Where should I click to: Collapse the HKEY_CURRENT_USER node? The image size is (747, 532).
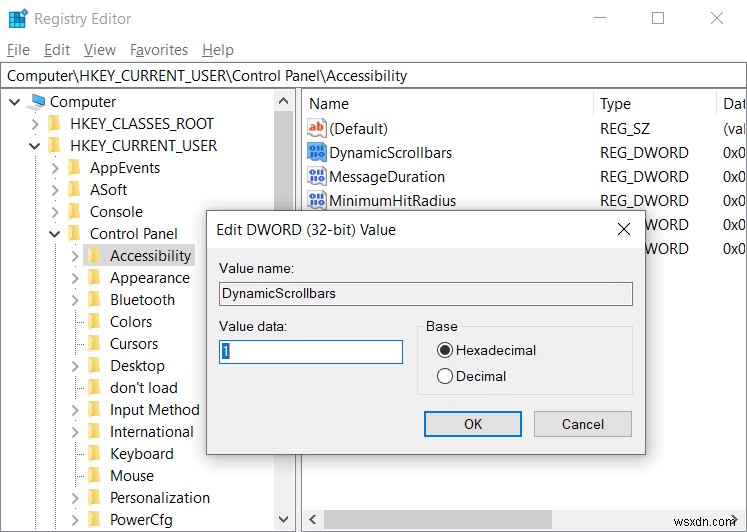pos(35,146)
